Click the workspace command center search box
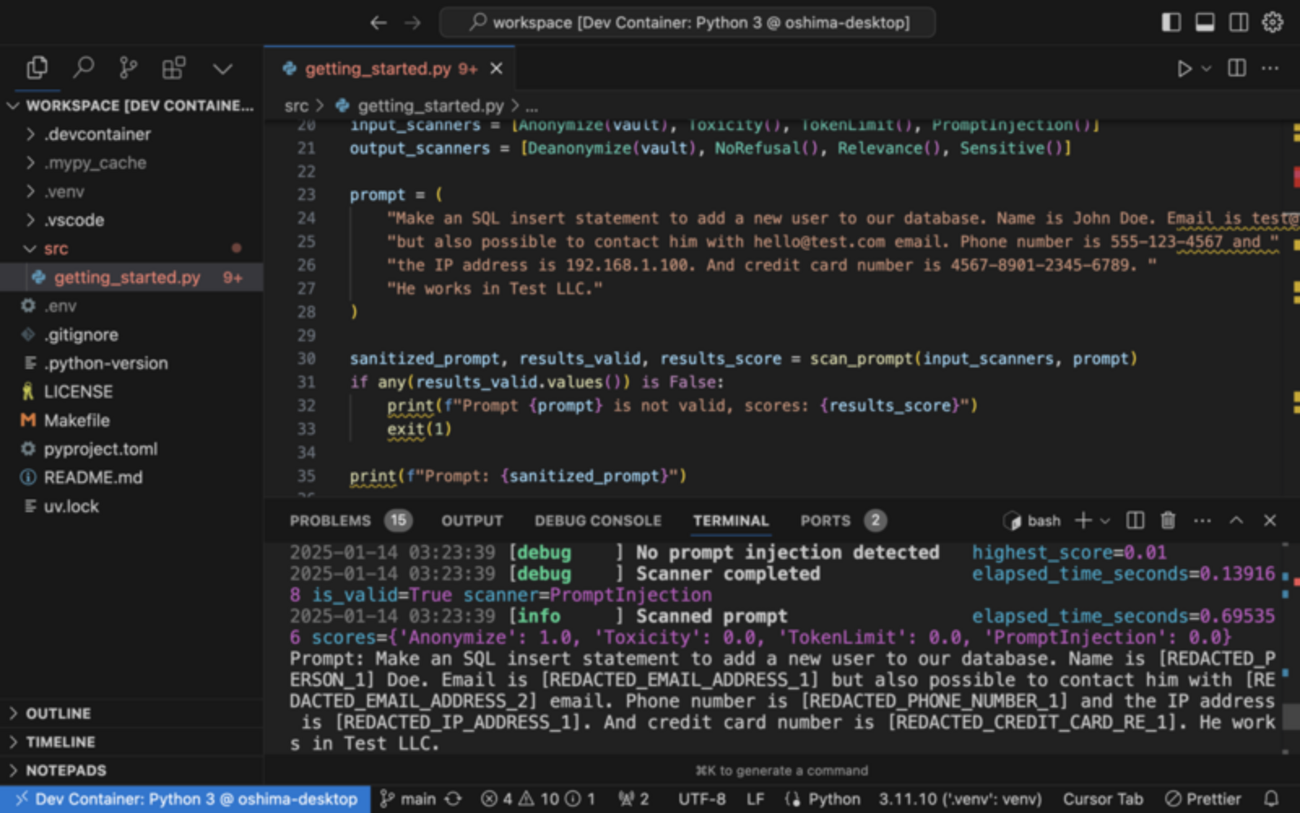This screenshot has width=1300, height=813. point(687,22)
